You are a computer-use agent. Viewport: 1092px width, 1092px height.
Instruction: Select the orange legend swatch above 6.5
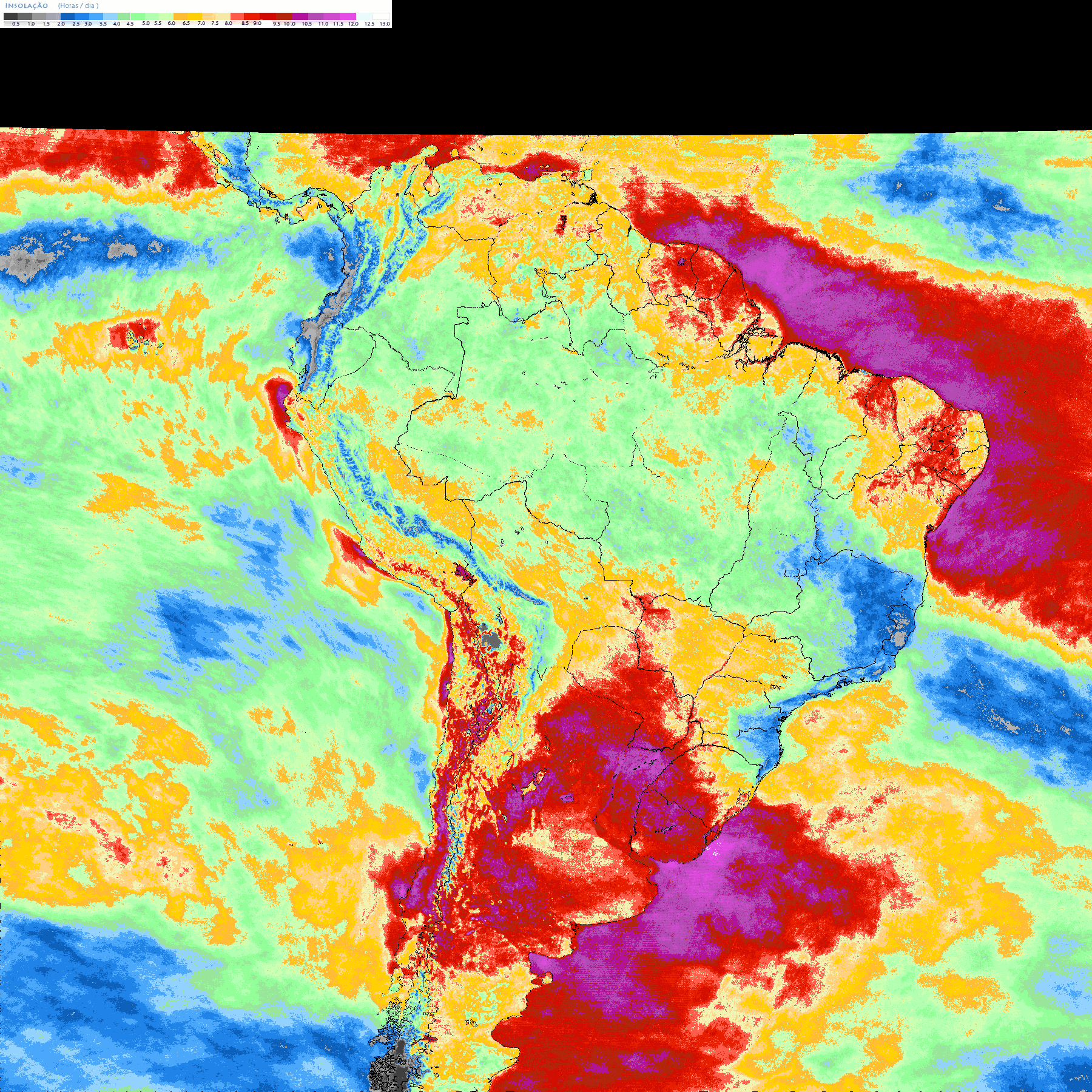pos(180,16)
